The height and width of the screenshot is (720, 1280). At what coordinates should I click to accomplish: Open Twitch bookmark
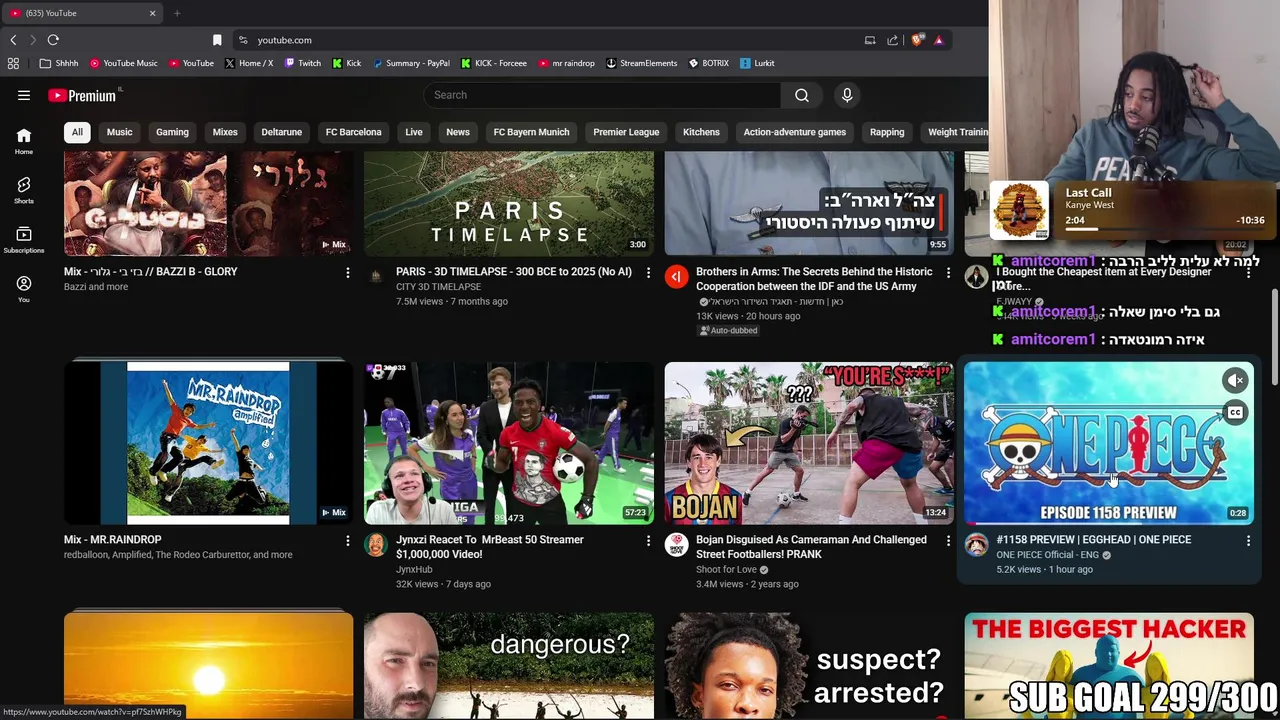coord(303,63)
